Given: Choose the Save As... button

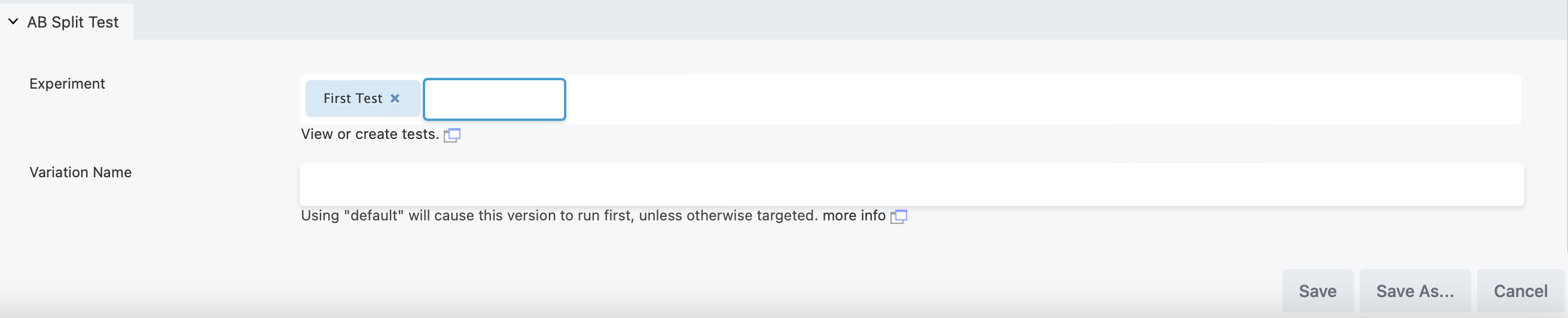Looking at the screenshot, I should (x=1415, y=291).
